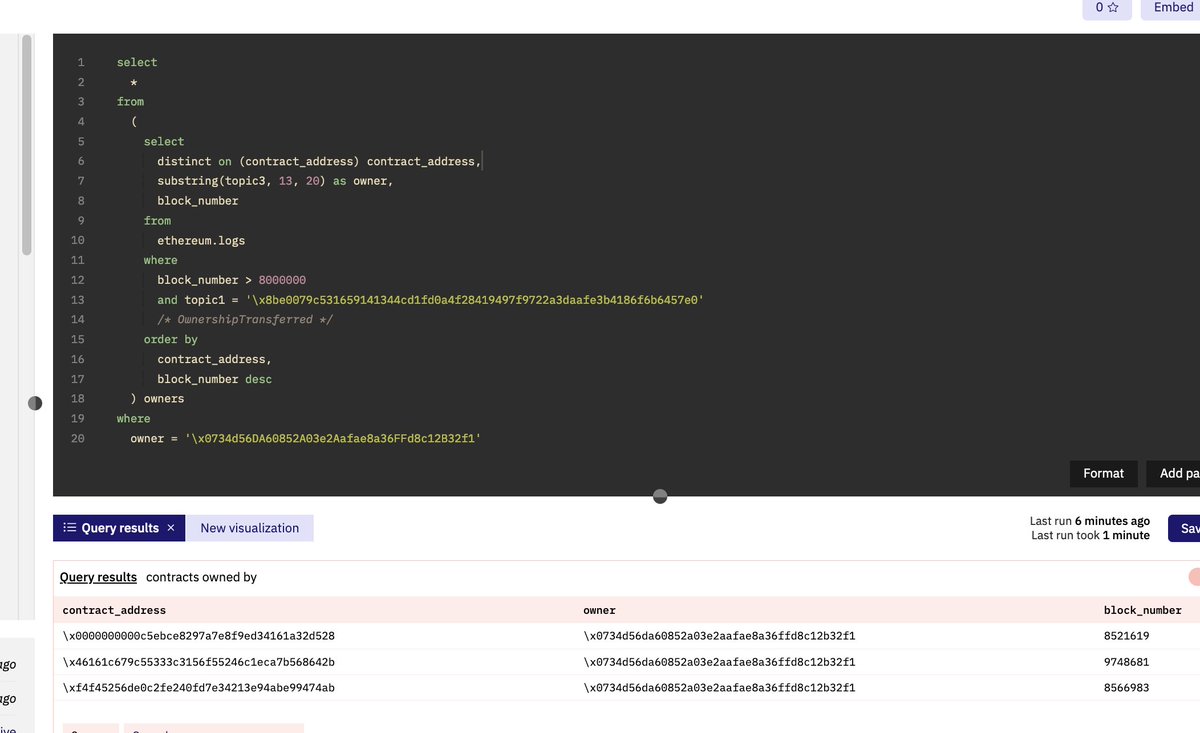Select block number 9748681 cell
1200x733 pixels.
(1126, 662)
